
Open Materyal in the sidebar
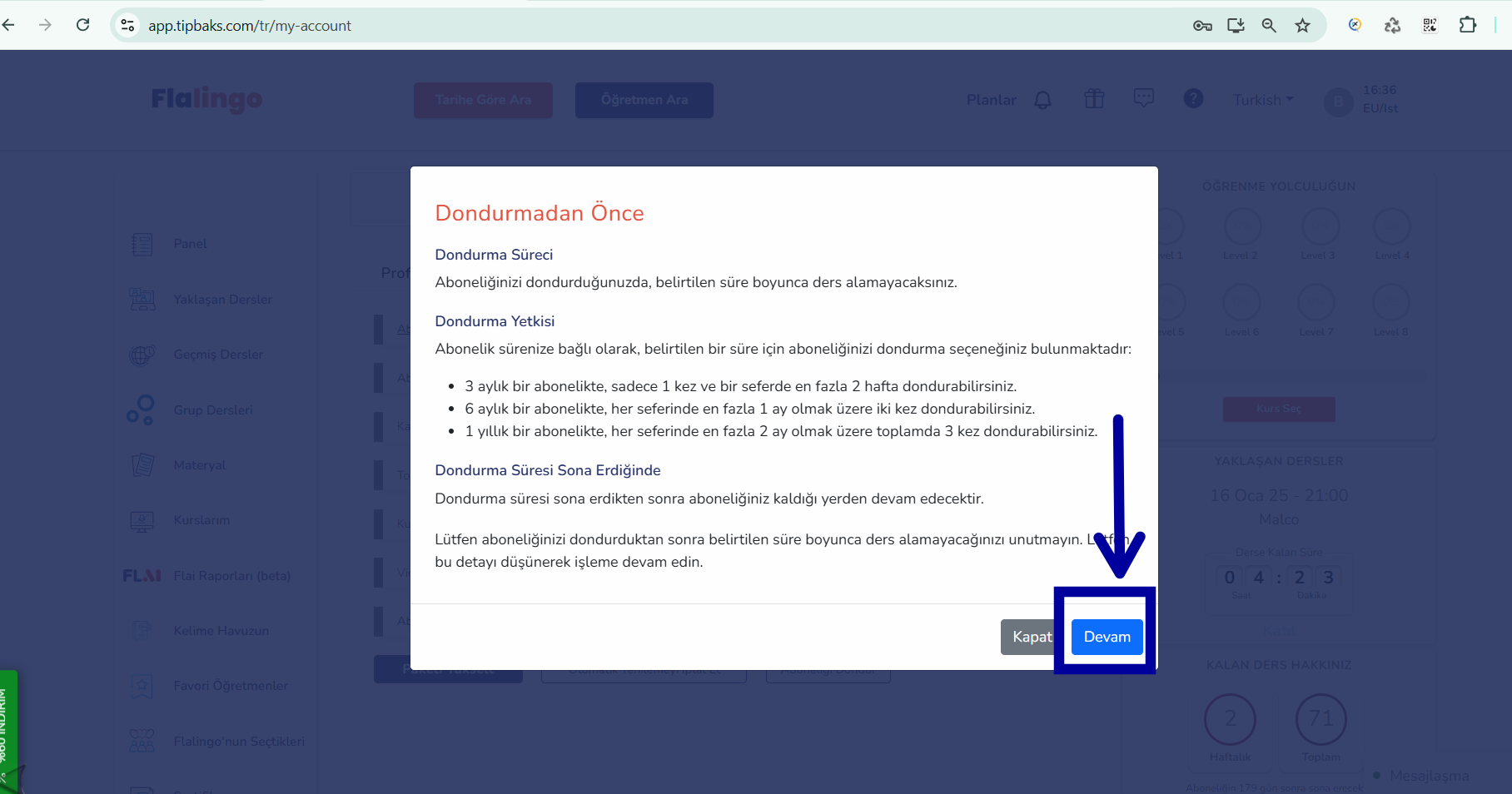click(x=199, y=465)
